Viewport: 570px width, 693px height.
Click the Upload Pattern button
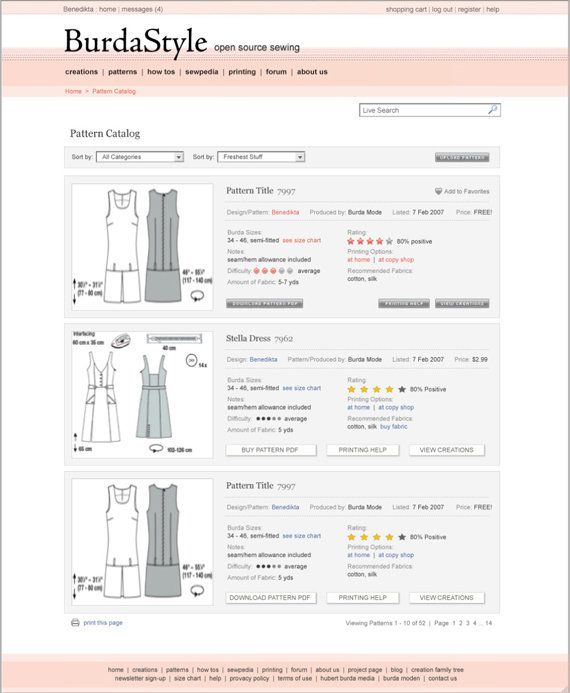click(462, 157)
